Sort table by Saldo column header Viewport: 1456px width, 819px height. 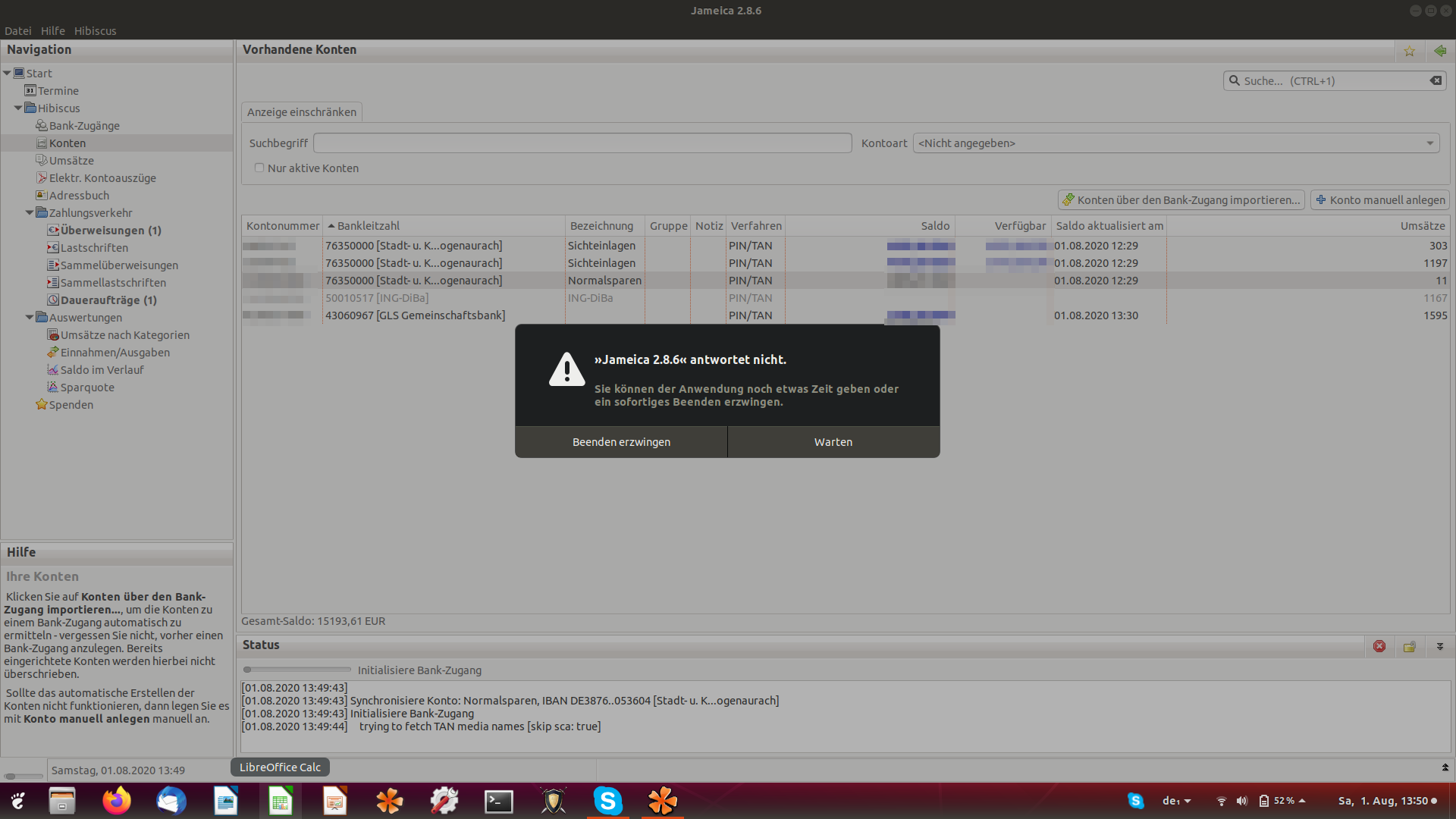click(934, 226)
